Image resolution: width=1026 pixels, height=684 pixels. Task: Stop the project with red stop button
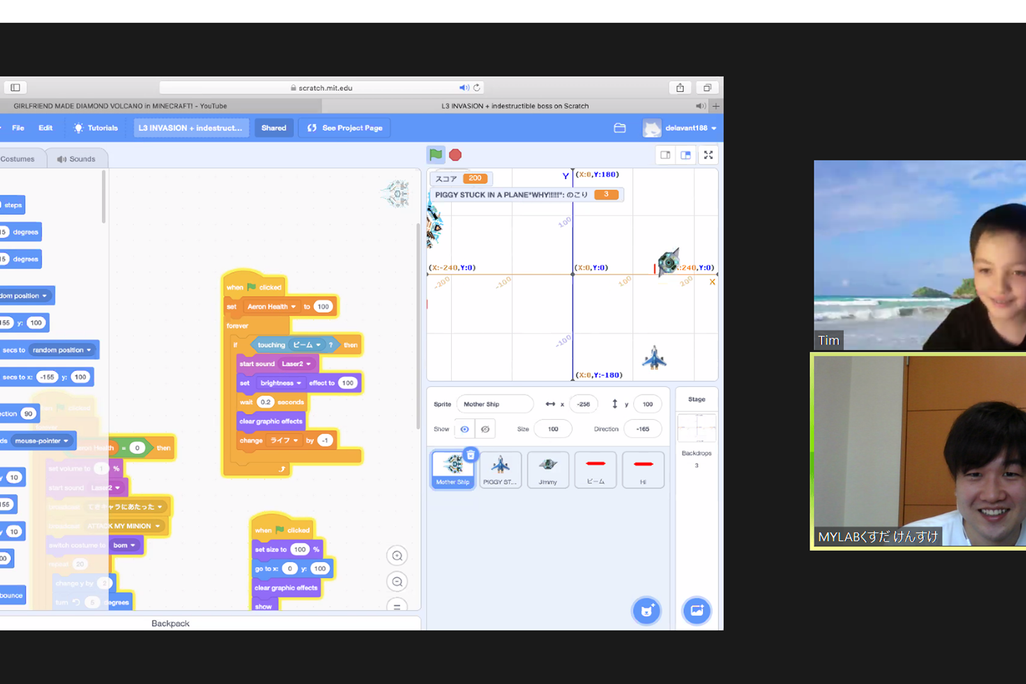click(455, 155)
